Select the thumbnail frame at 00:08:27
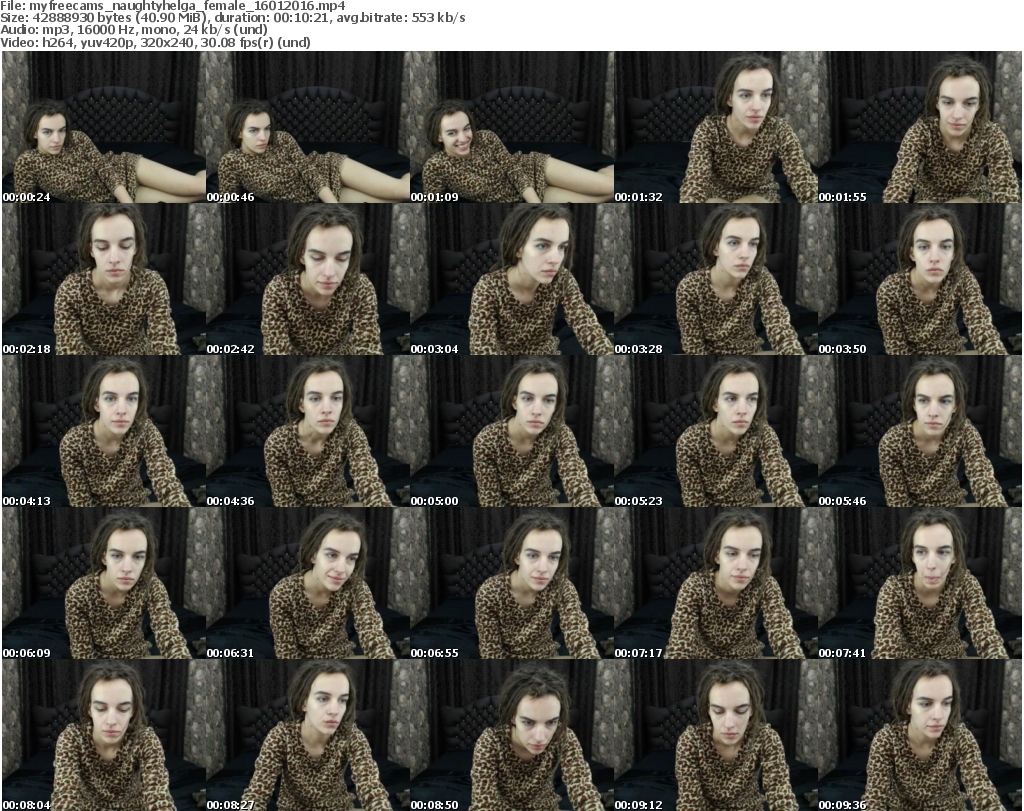1024x811 pixels. (308, 735)
